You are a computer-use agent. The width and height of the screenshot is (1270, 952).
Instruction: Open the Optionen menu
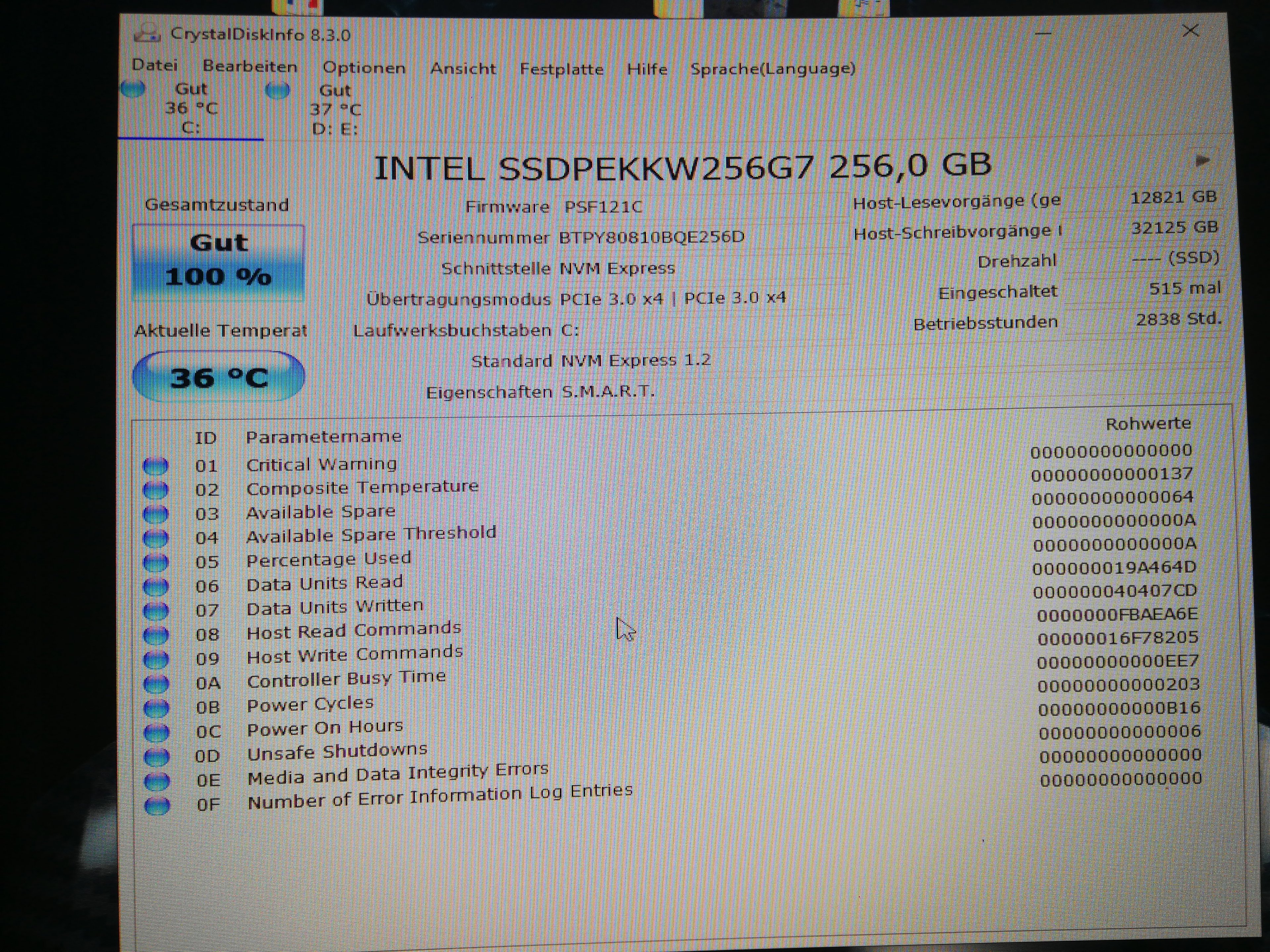[364, 68]
